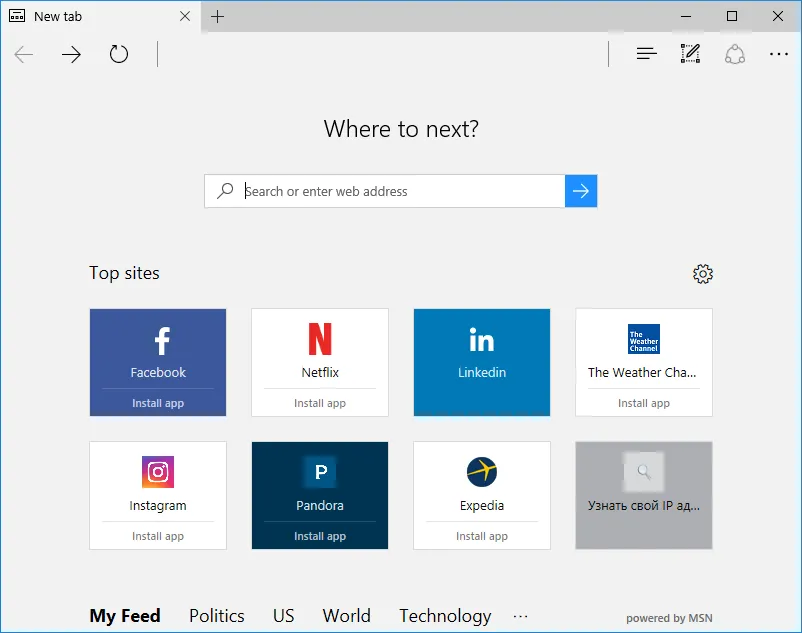Open the More actions menu

coord(778,54)
